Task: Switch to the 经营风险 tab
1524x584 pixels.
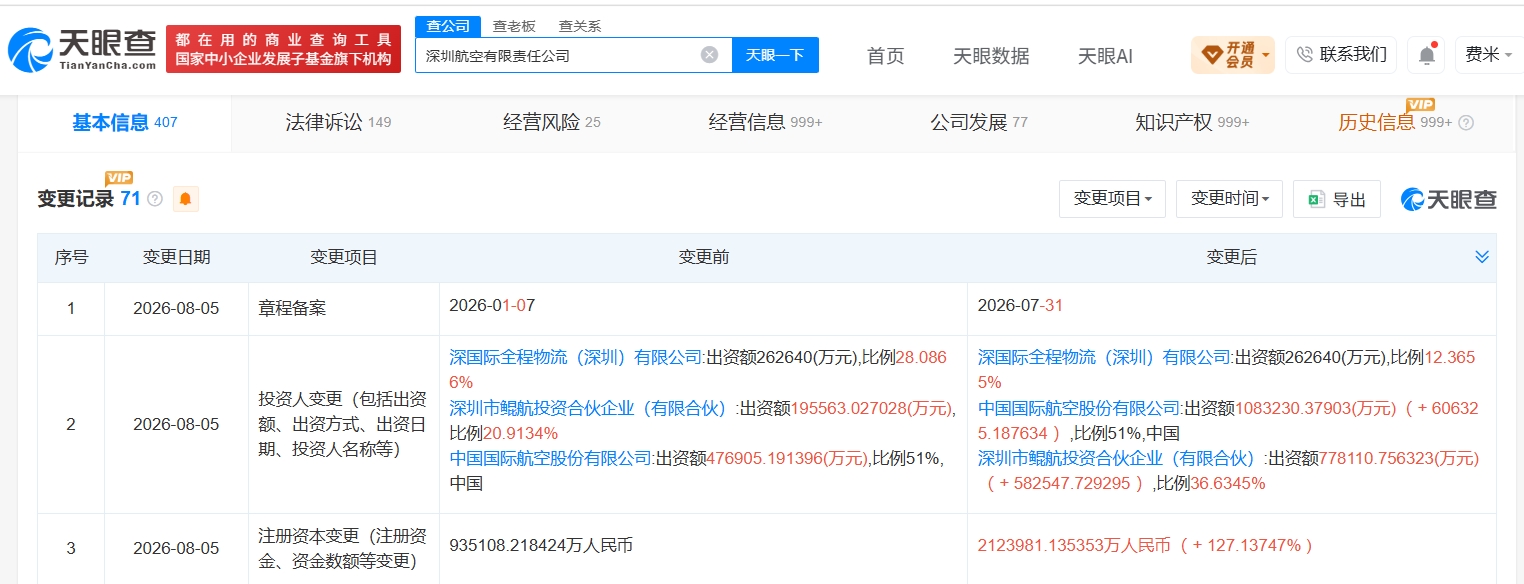Action: [551, 123]
